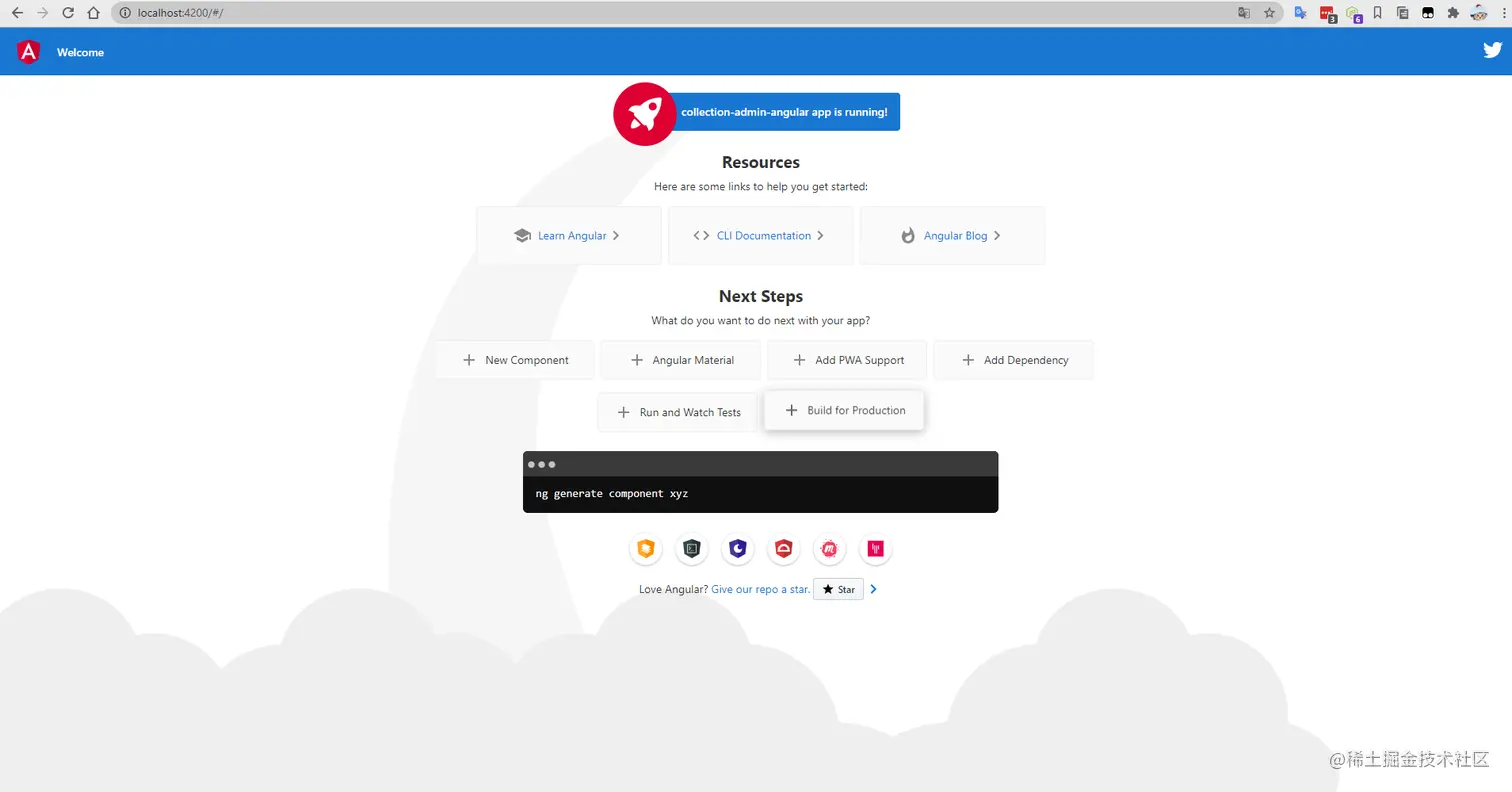This screenshot has height=792, width=1512.
Task: Follow the Give our repo a star link
Action: [x=761, y=590]
